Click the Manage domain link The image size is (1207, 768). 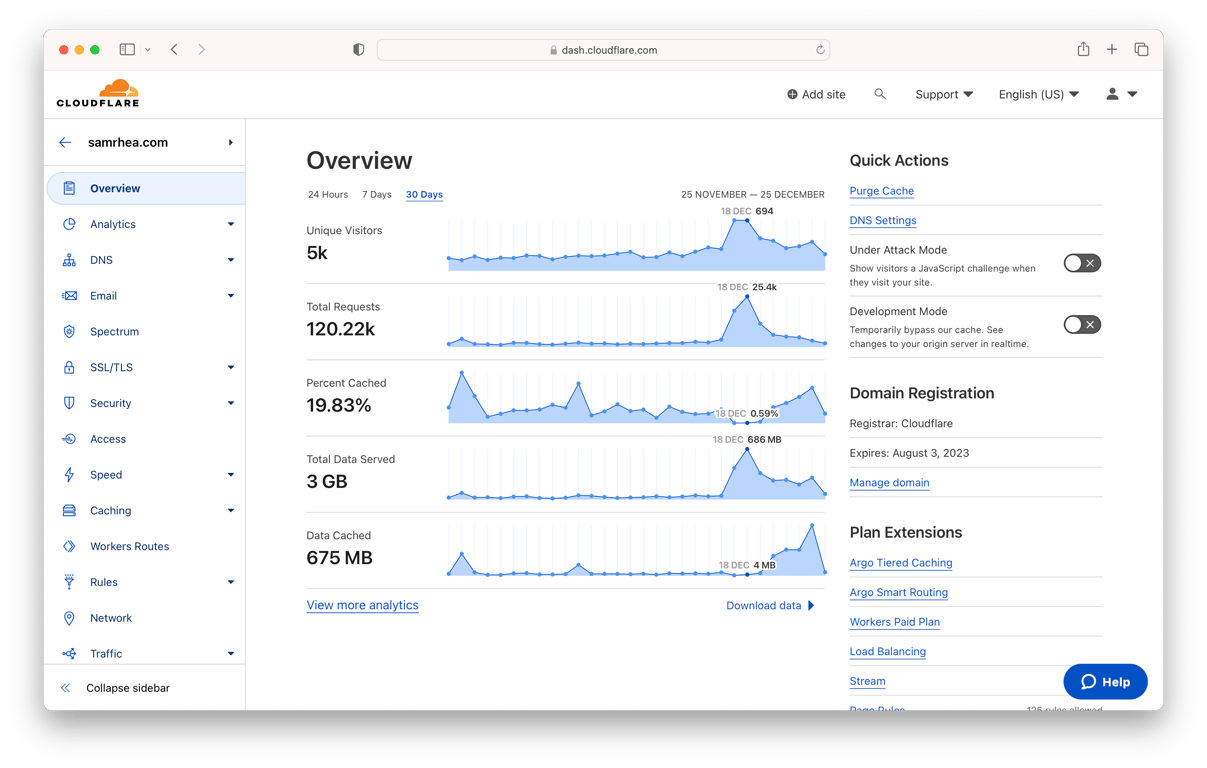pyautogui.click(x=889, y=482)
